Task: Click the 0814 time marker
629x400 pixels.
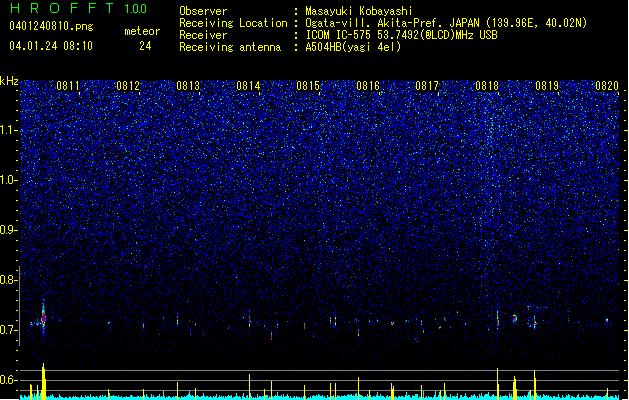Action: tap(248, 86)
